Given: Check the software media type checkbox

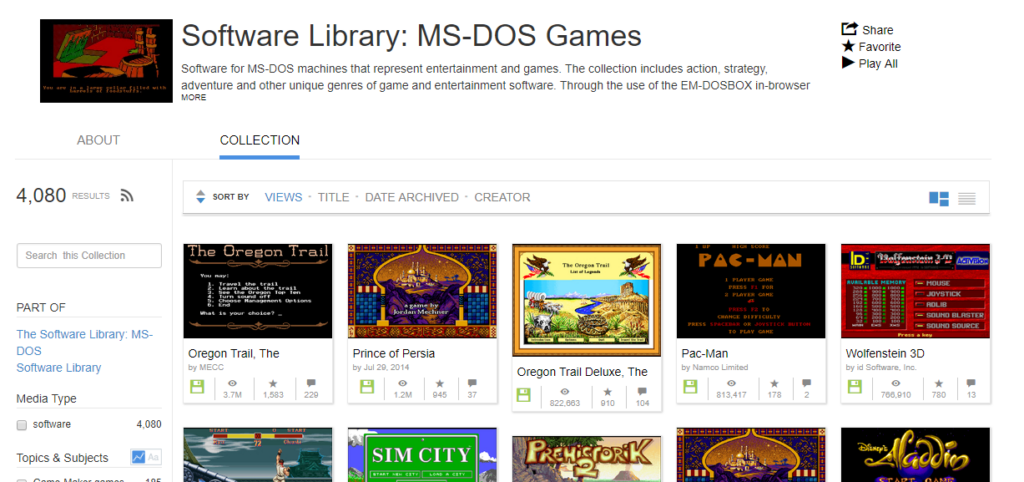Looking at the screenshot, I should tap(22, 425).
